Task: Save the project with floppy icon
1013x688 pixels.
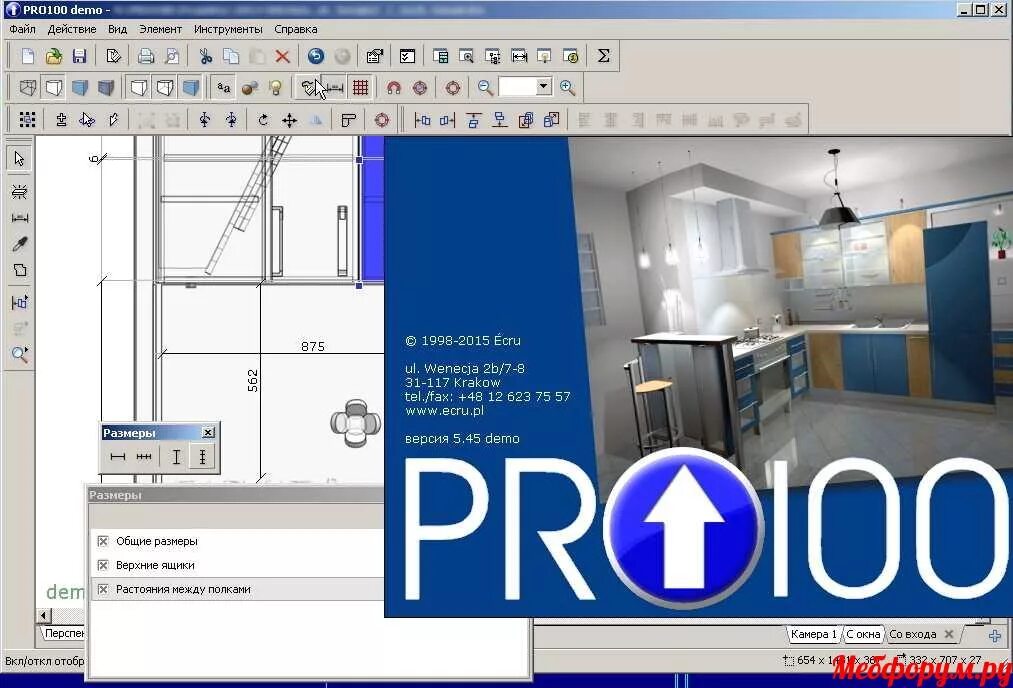Action: click(x=79, y=56)
